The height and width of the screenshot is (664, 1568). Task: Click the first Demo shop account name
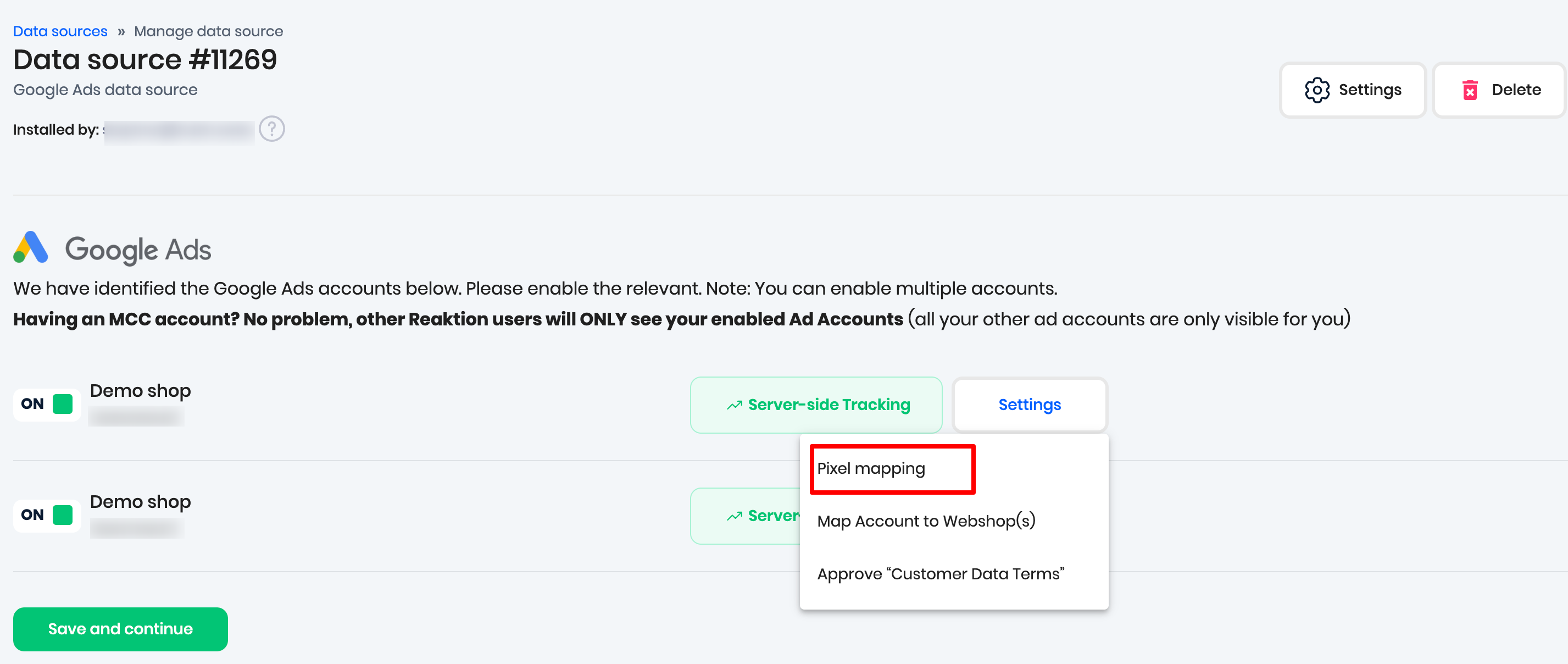coord(141,390)
